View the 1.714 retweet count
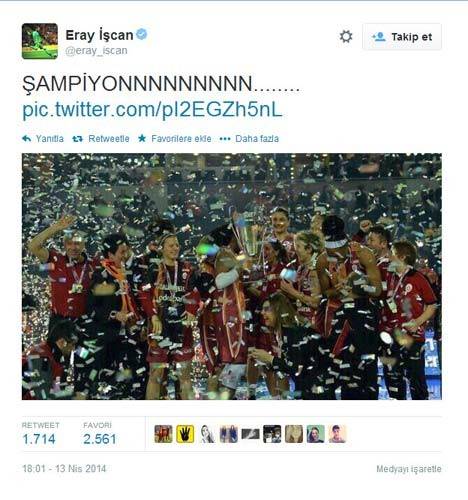The width and height of the screenshot is (468, 500). point(39,439)
